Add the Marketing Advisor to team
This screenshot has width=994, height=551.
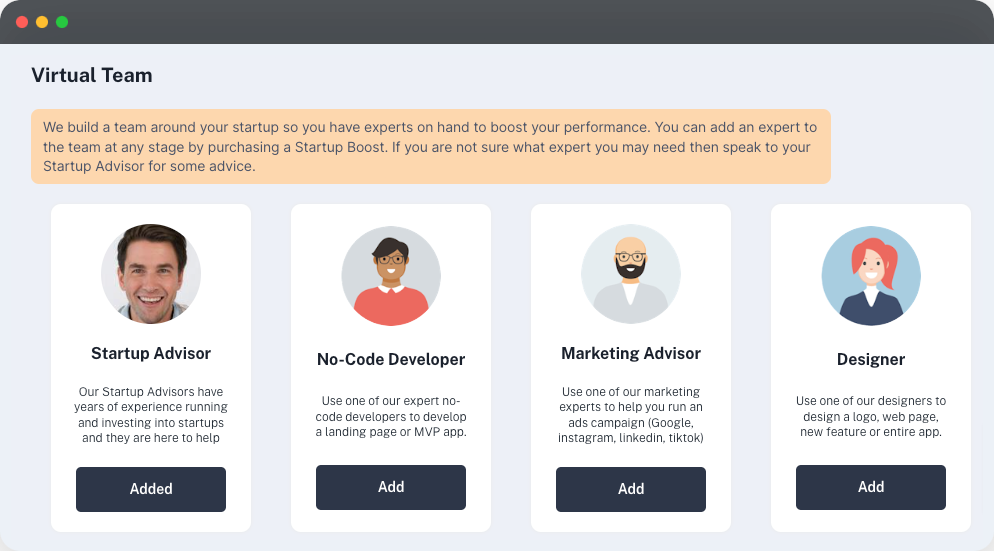(x=631, y=489)
